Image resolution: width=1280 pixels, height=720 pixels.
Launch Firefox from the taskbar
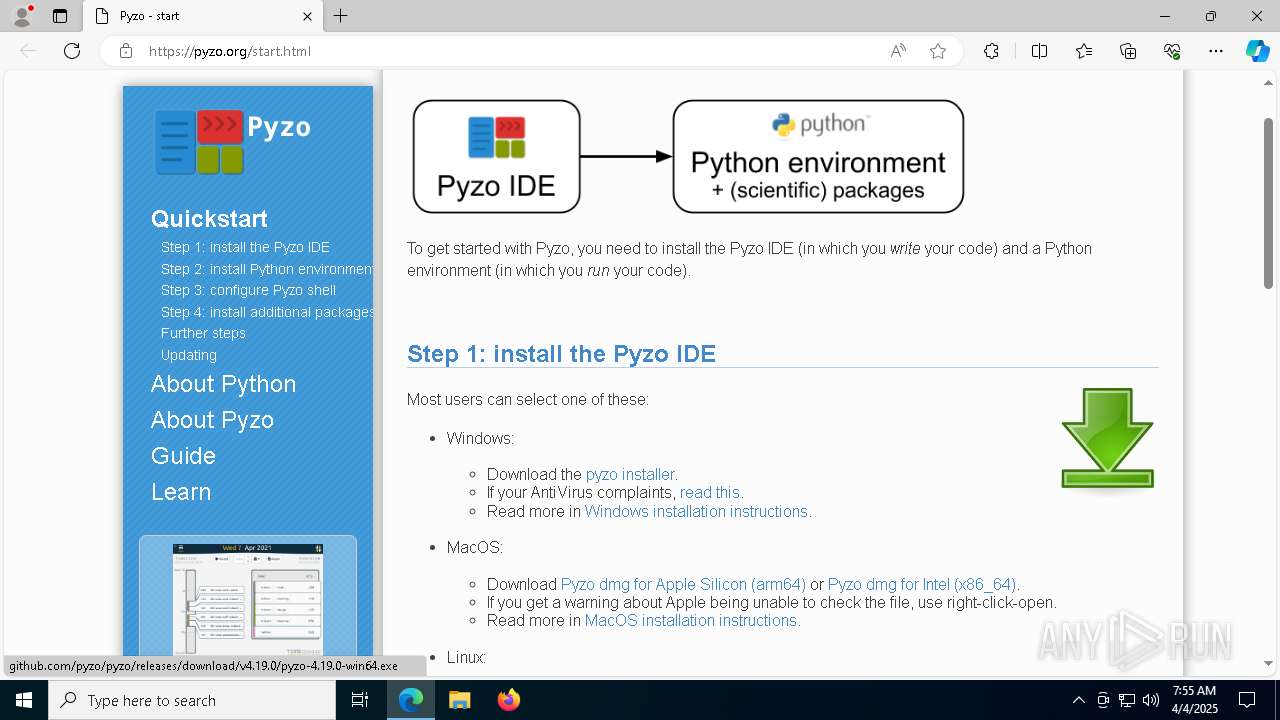(508, 700)
